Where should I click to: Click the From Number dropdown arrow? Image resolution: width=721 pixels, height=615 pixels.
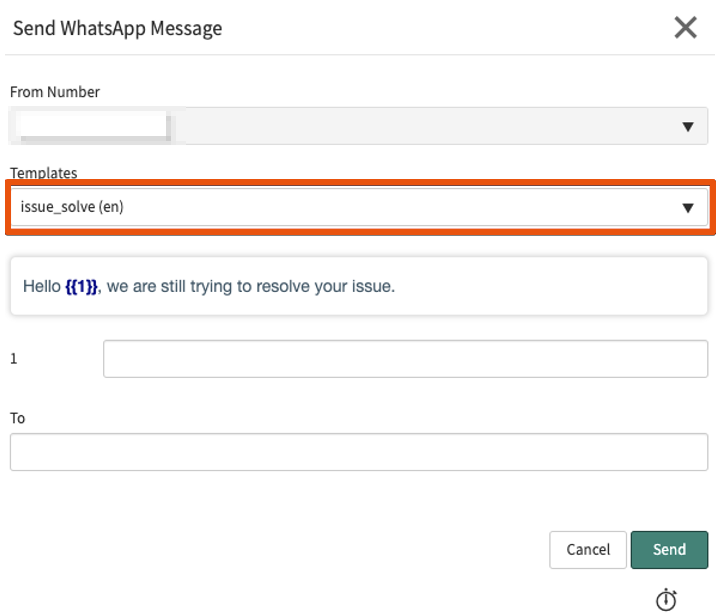click(x=687, y=127)
